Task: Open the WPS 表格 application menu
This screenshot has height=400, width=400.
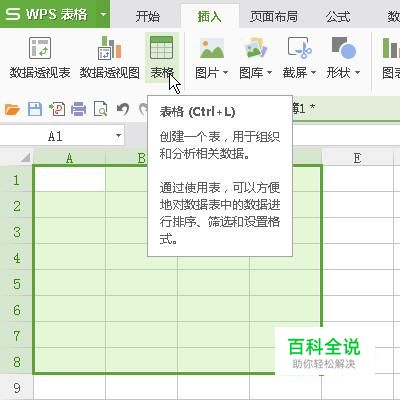Action: 47,14
